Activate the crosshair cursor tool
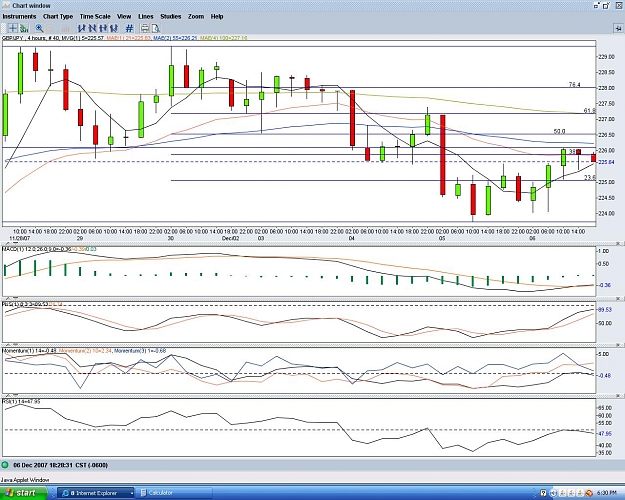This screenshot has height=500, width=625. 13,28
